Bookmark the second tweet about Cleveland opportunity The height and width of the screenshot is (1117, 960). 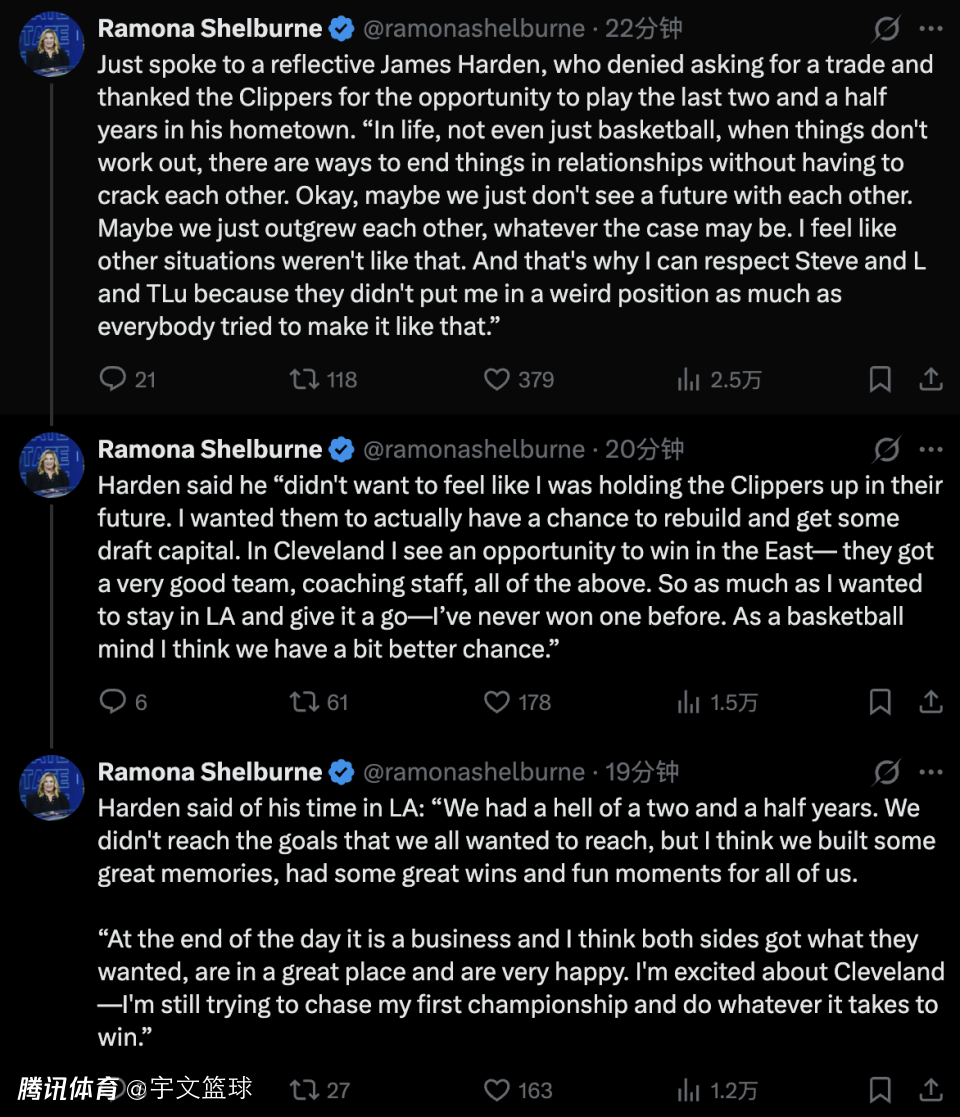click(x=880, y=702)
